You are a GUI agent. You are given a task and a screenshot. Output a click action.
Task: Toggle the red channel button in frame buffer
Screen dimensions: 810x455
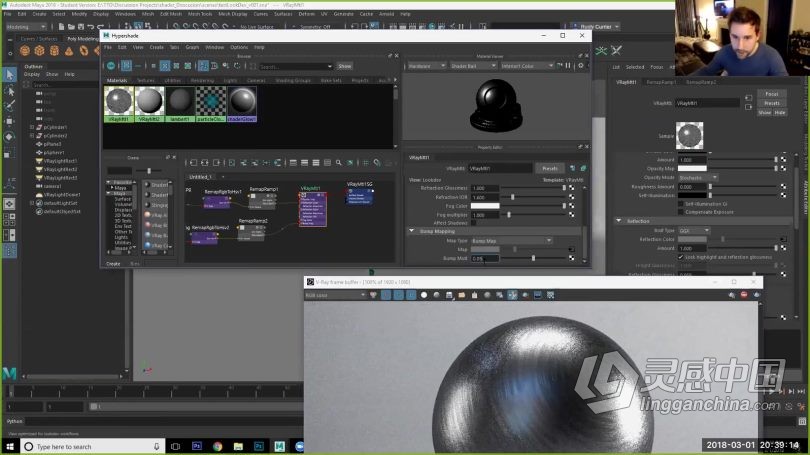point(386,295)
